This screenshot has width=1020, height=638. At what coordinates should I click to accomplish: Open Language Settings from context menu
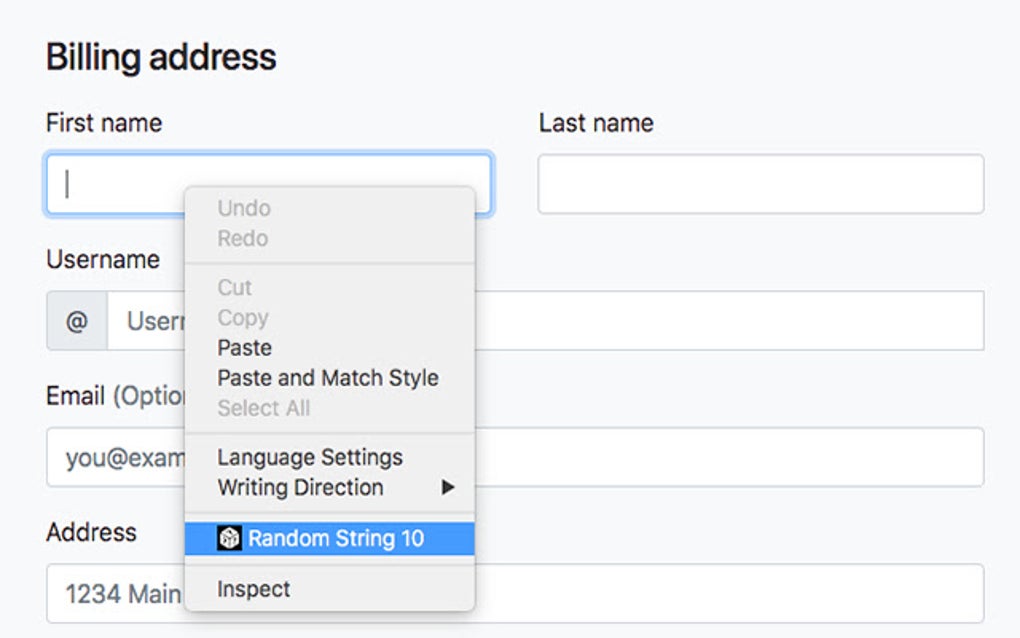pos(310,457)
